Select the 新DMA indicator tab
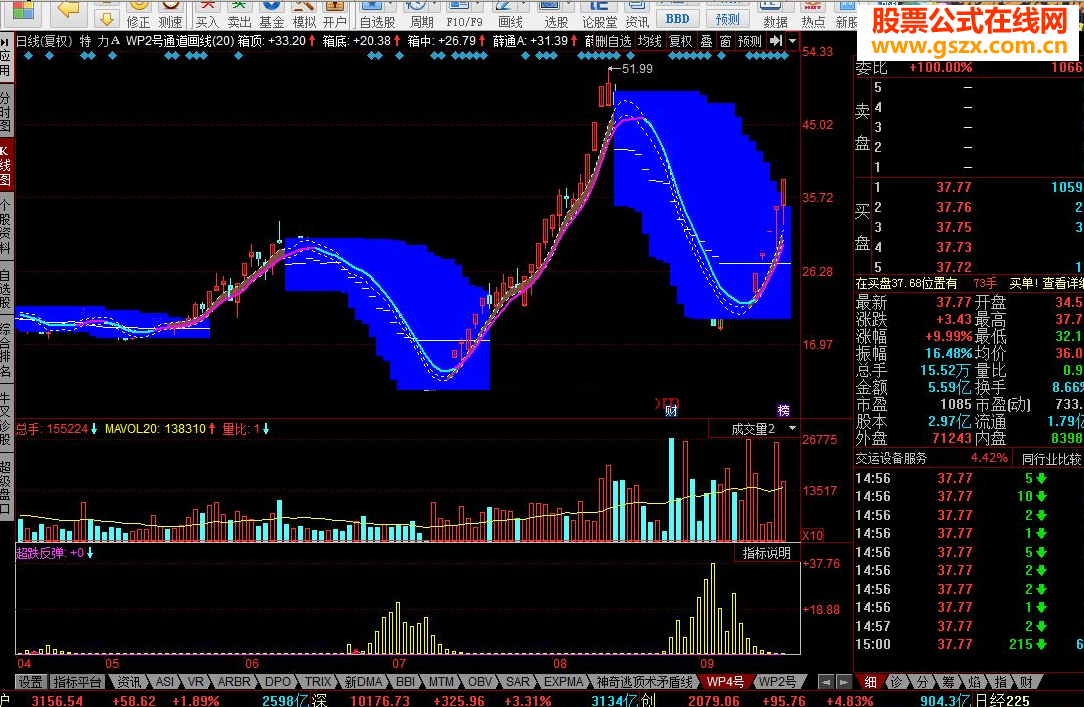 tap(363, 682)
